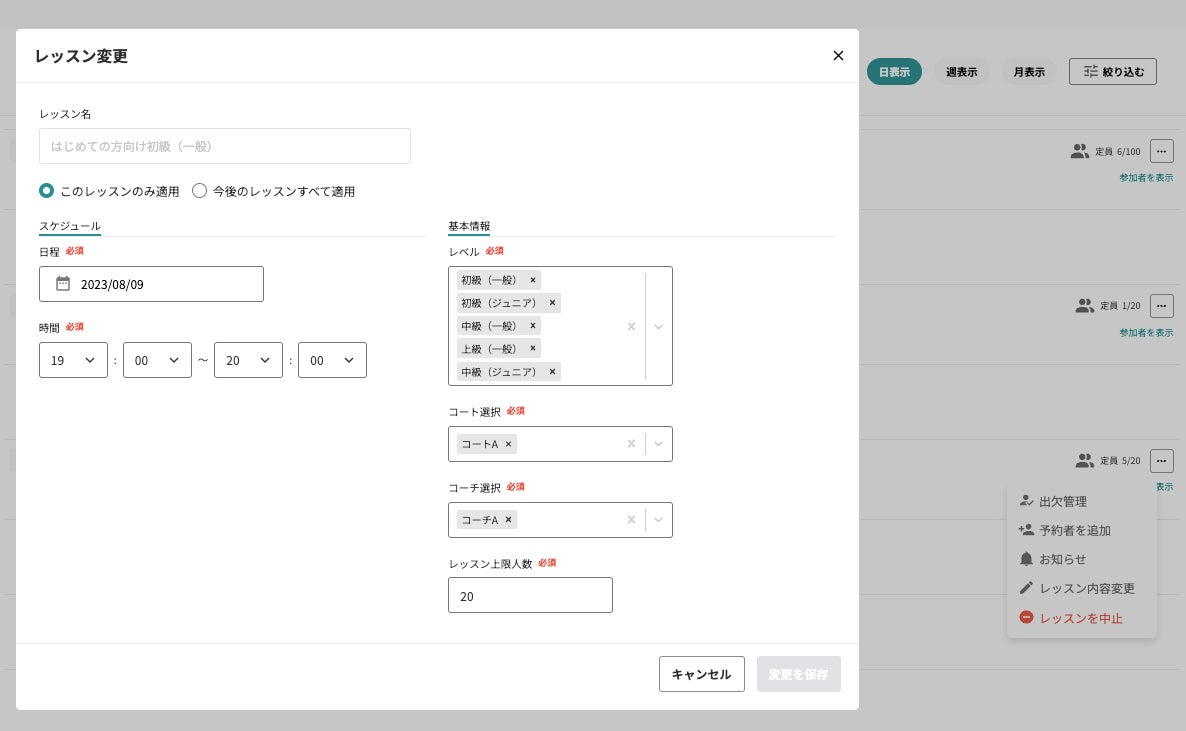The height and width of the screenshot is (731, 1186).
Task: Remove the コーチA tag
Action: click(x=509, y=520)
